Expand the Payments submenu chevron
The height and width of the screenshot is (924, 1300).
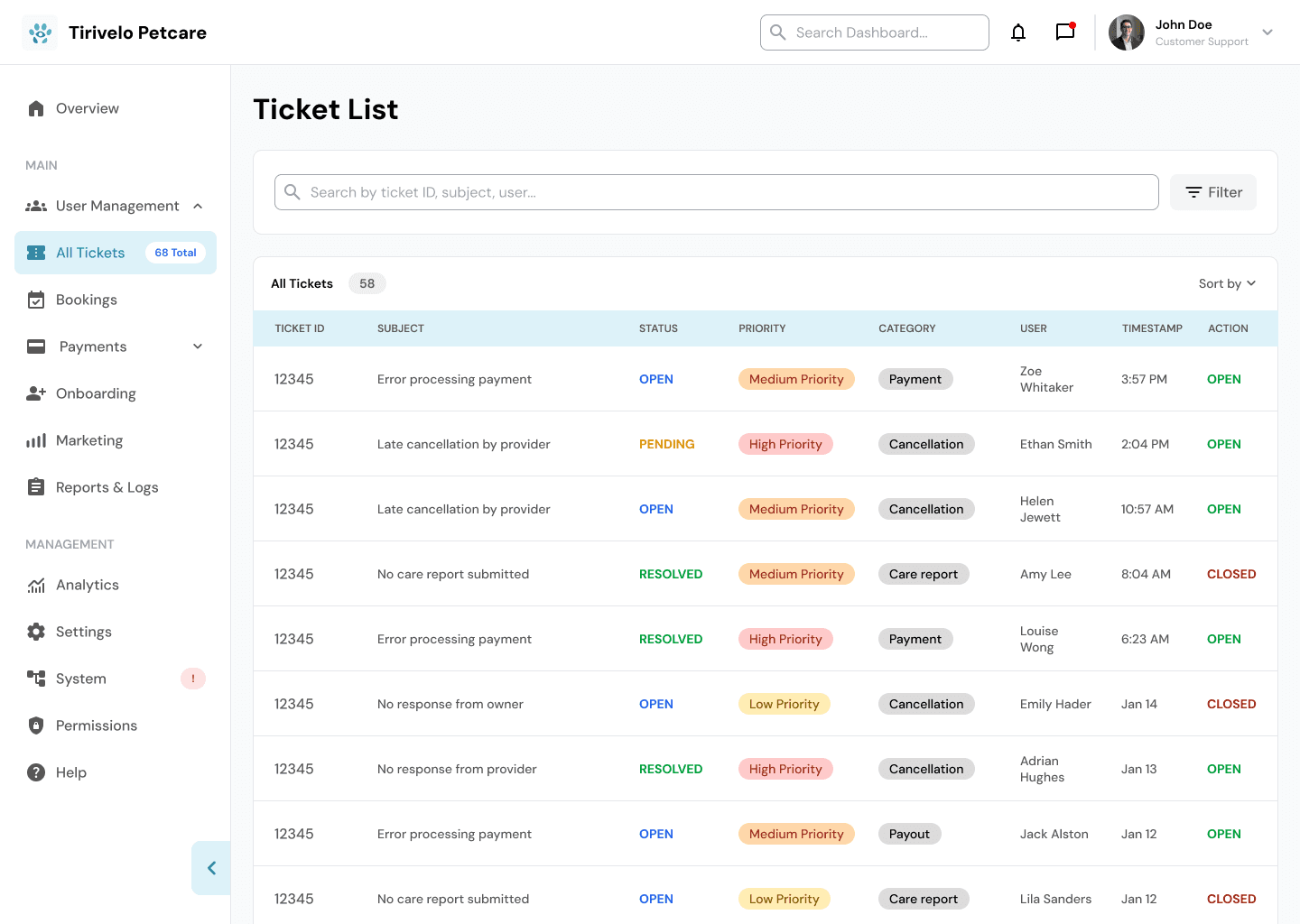[198, 346]
